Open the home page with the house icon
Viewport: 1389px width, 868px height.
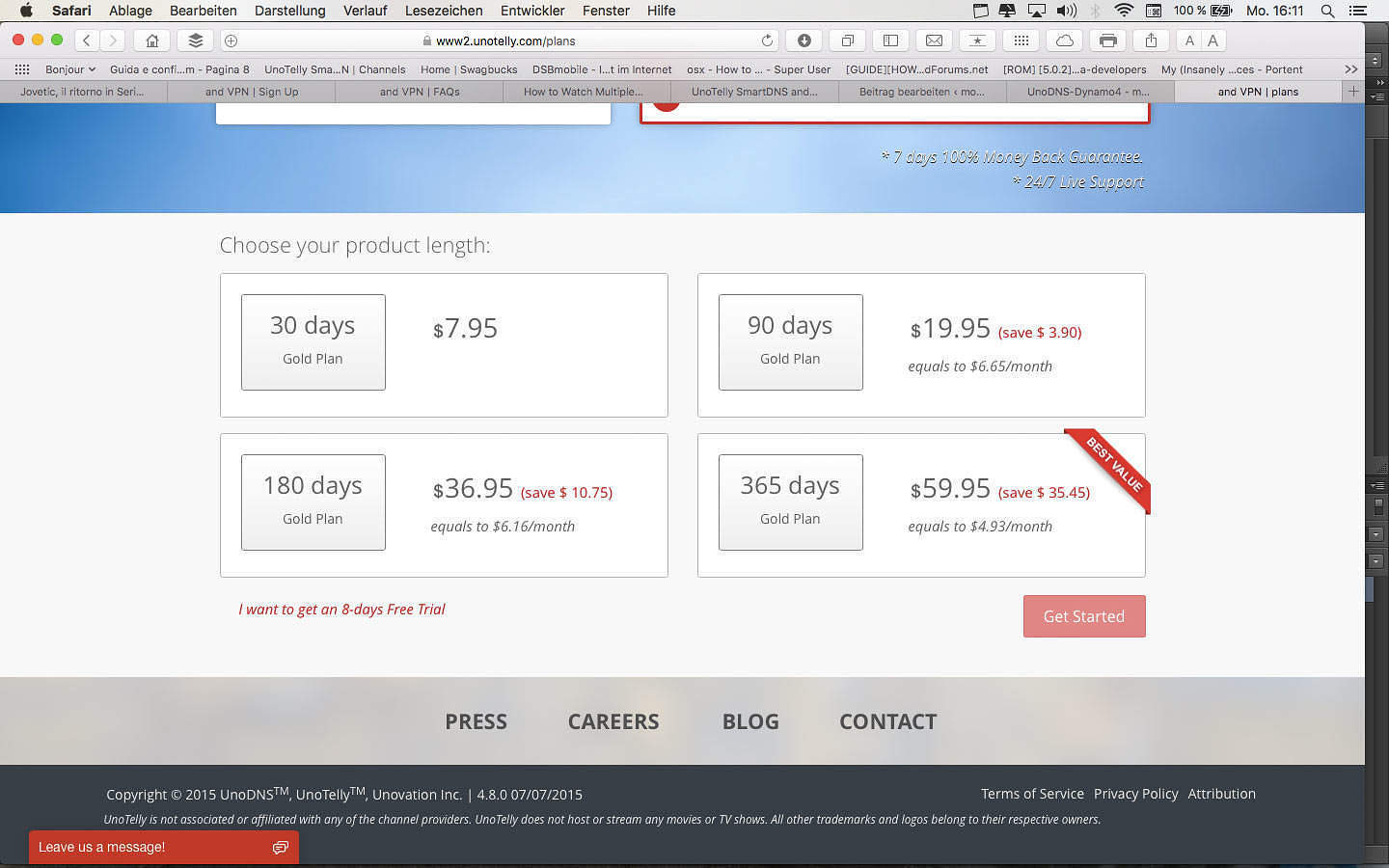point(151,41)
